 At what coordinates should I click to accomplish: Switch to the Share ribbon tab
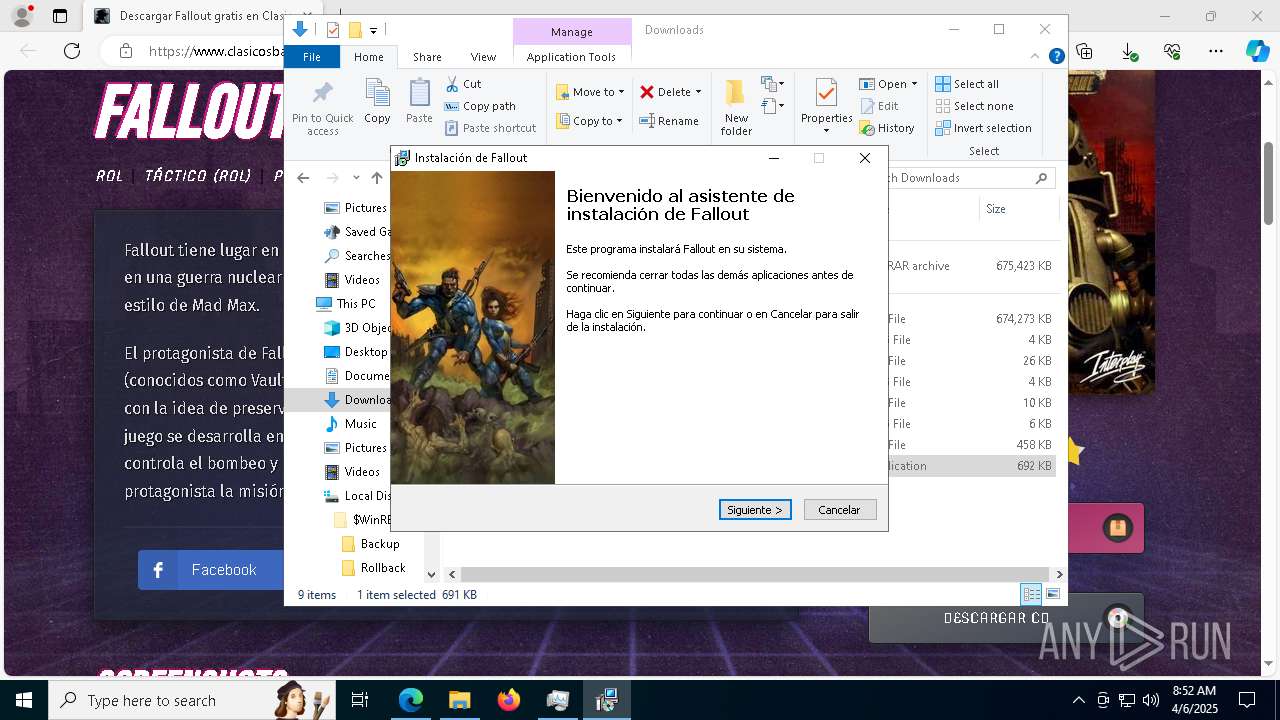point(427,57)
